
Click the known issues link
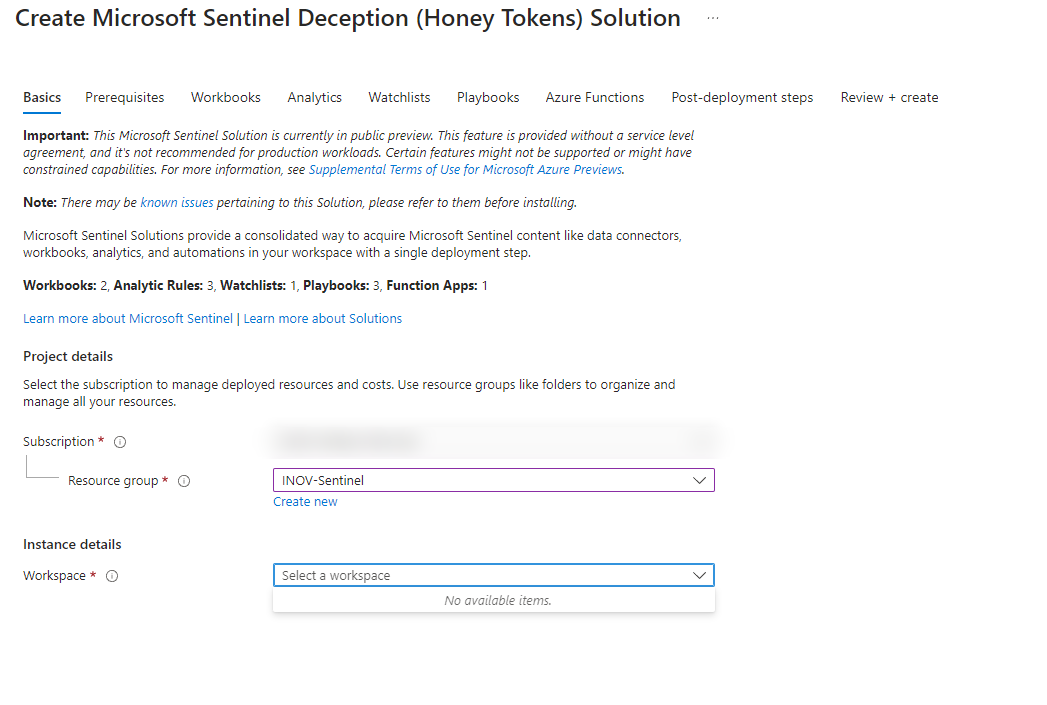pos(177,201)
